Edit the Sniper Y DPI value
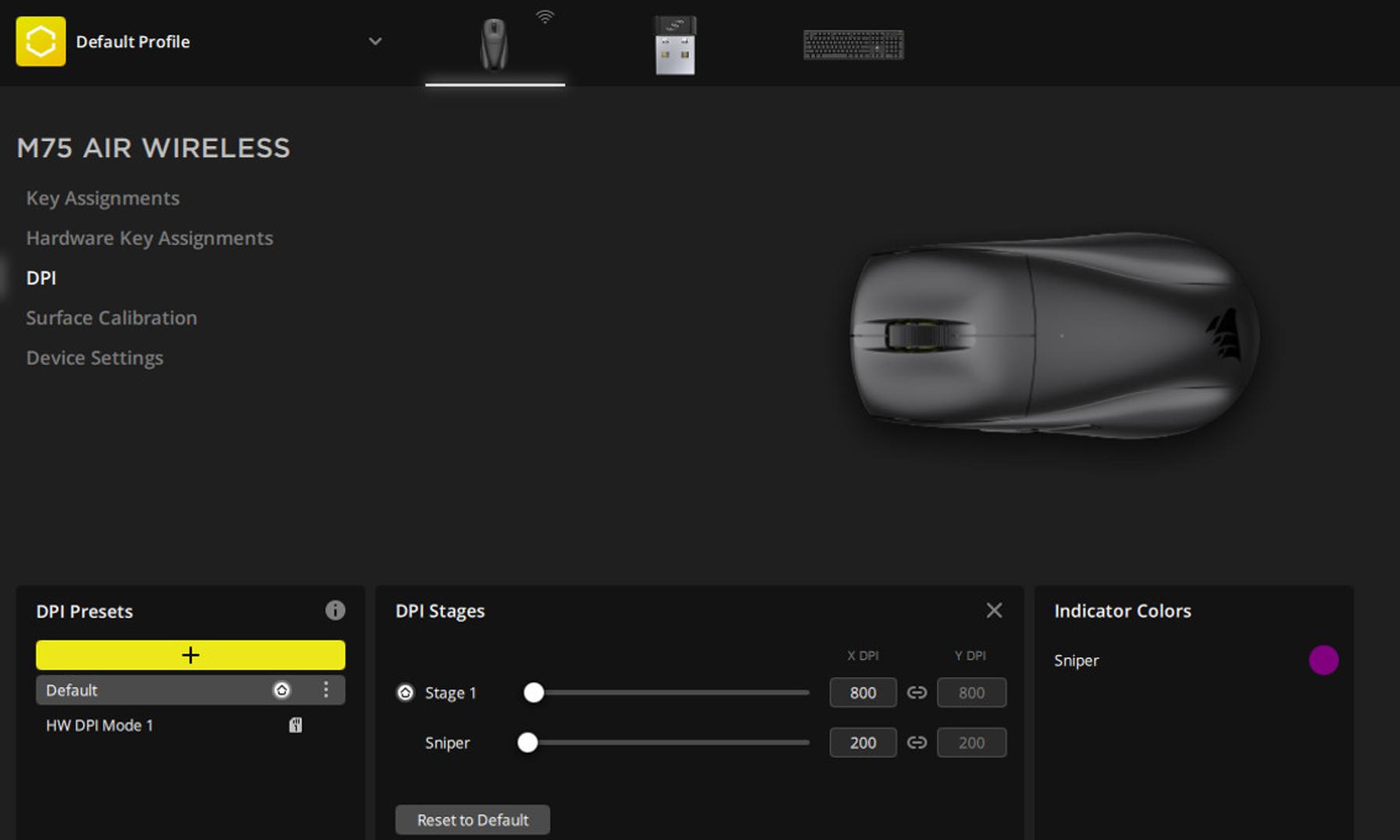This screenshot has width=1400, height=840. coord(971,743)
